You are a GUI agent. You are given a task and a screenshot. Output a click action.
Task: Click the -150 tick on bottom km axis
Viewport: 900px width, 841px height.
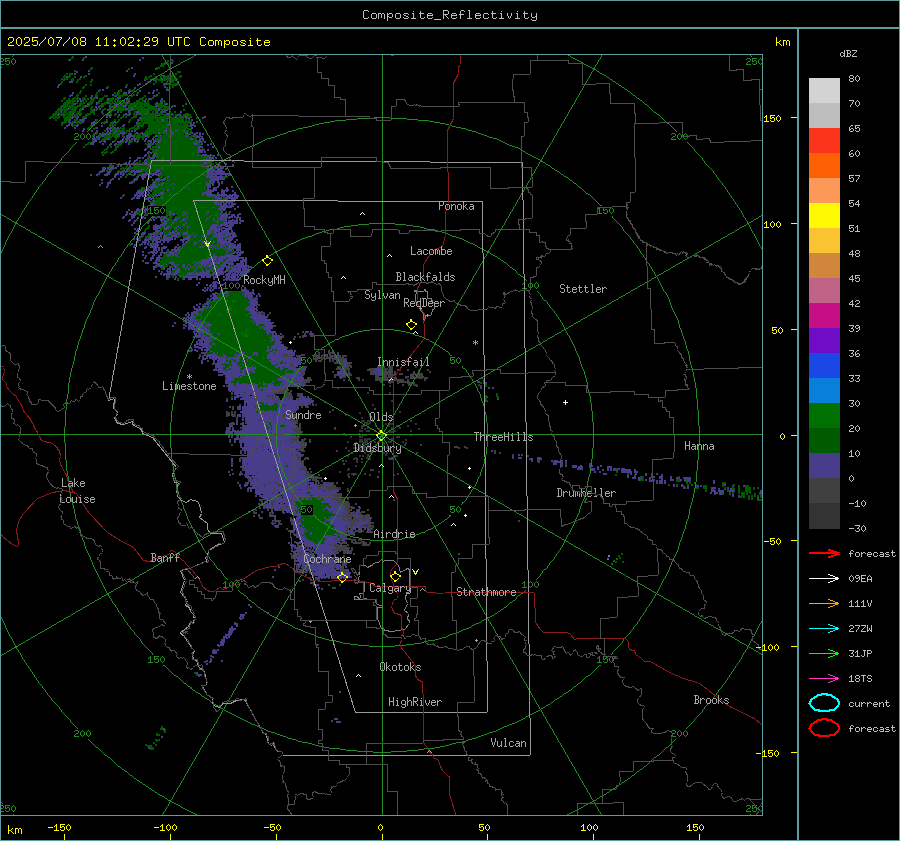tap(59, 827)
